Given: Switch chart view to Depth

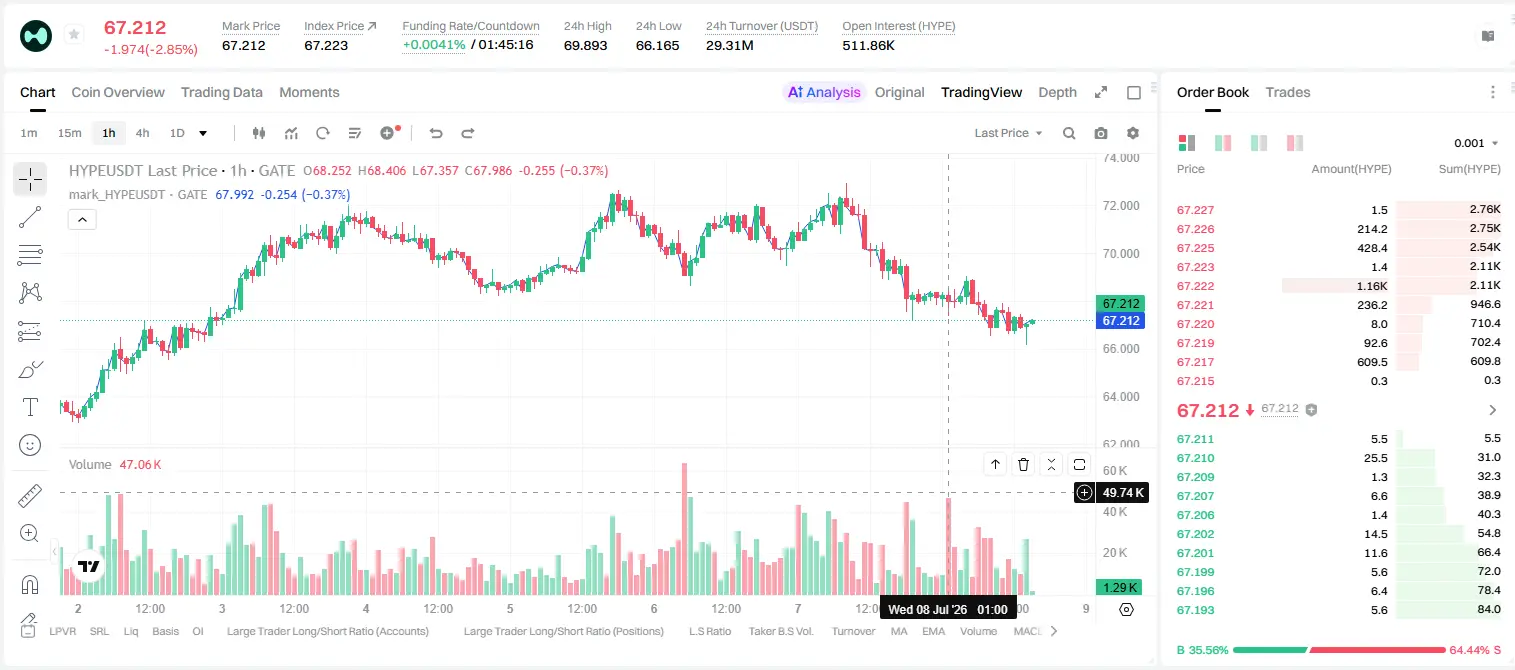Looking at the screenshot, I should click(1057, 92).
